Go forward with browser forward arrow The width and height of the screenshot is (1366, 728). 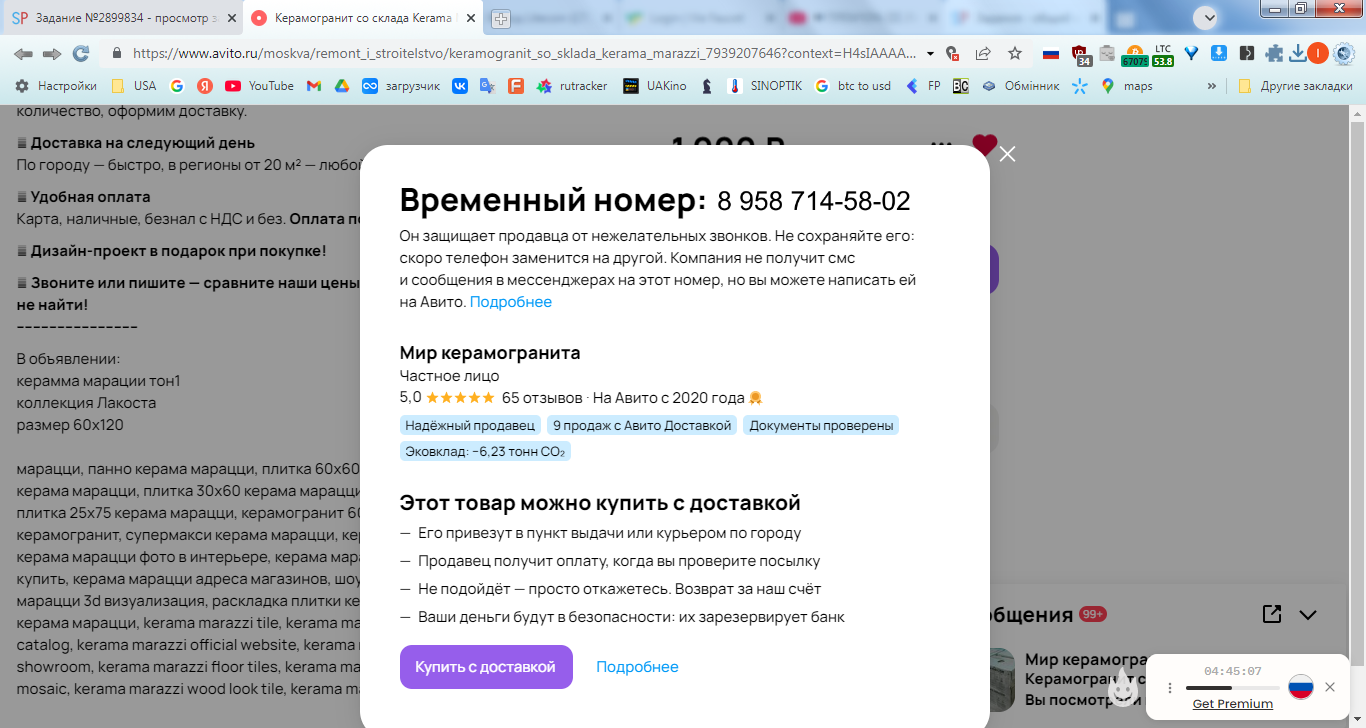(x=52, y=53)
